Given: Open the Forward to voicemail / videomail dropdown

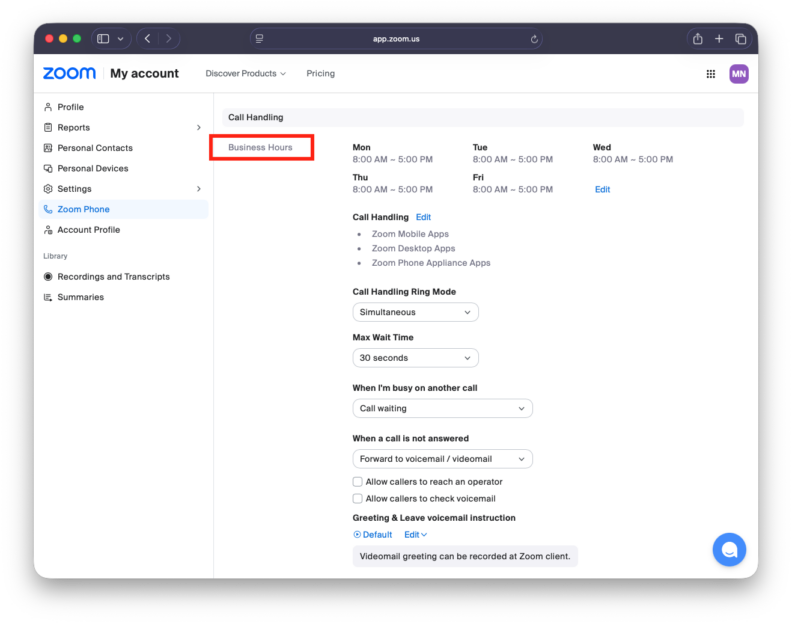Looking at the screenshot, I should click(442, 459).
